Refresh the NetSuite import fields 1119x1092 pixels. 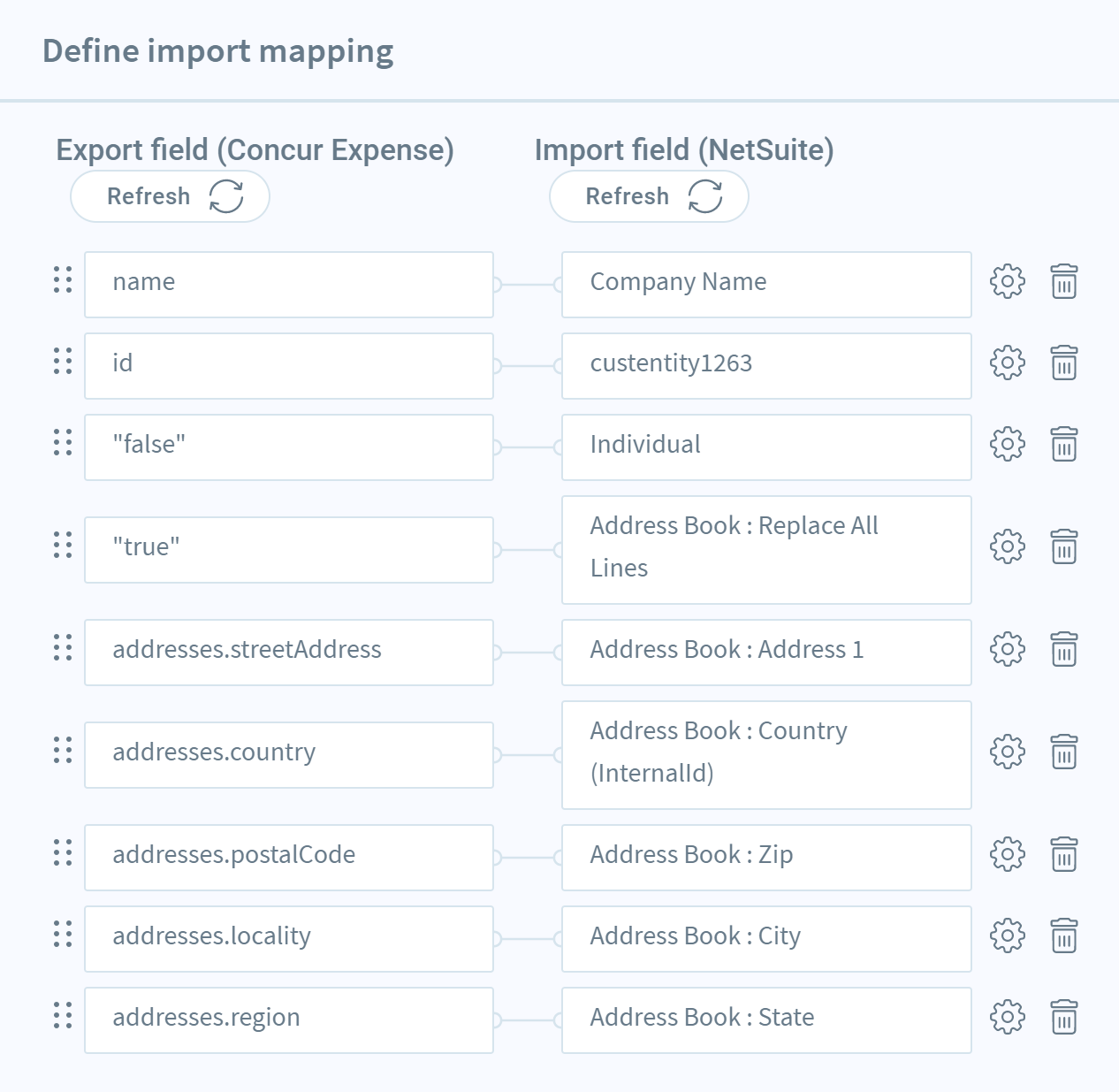(x=649, y=196)
